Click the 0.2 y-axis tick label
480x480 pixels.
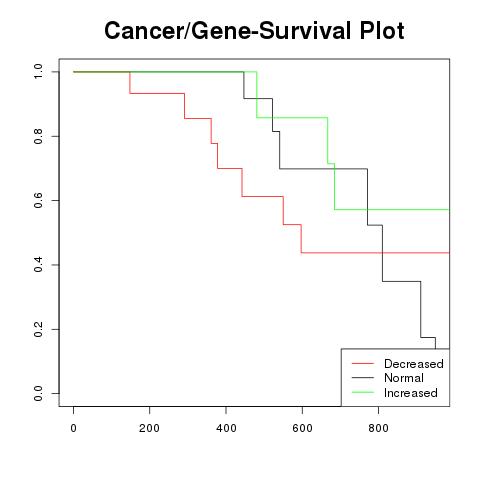pyautogui.click(x=38, y=329)
